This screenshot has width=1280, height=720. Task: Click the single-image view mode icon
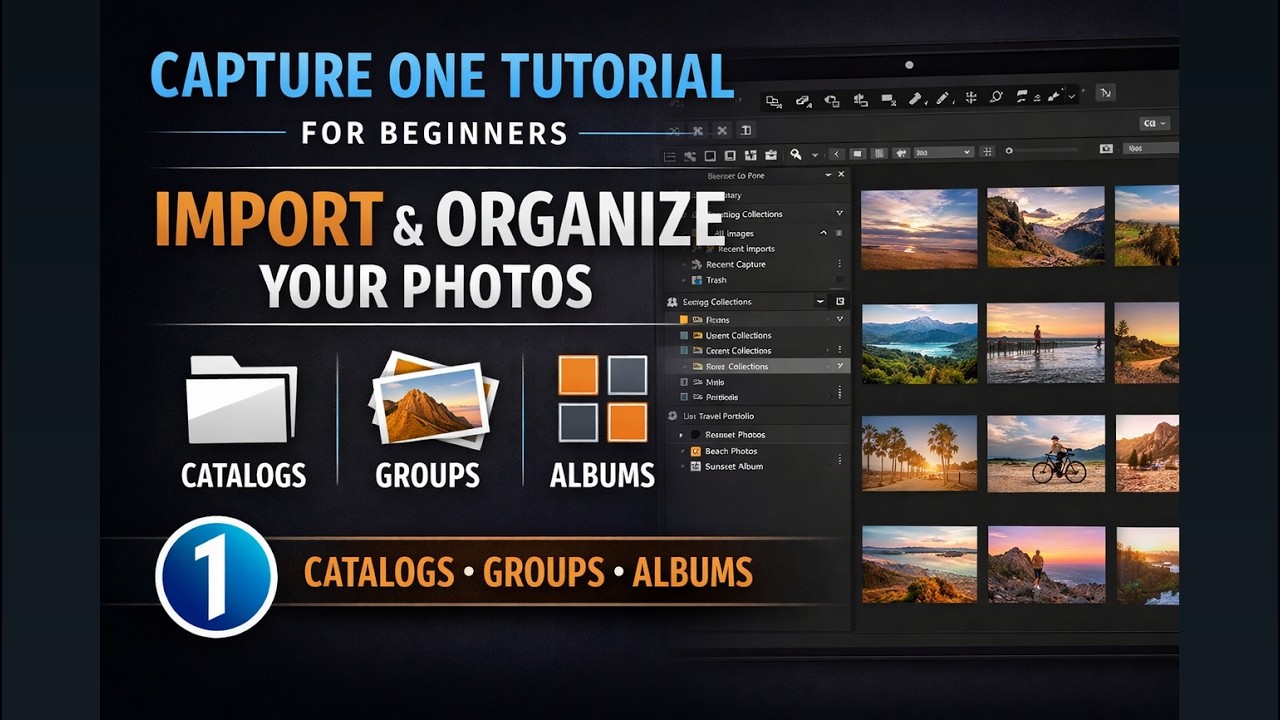click(858, 154)
